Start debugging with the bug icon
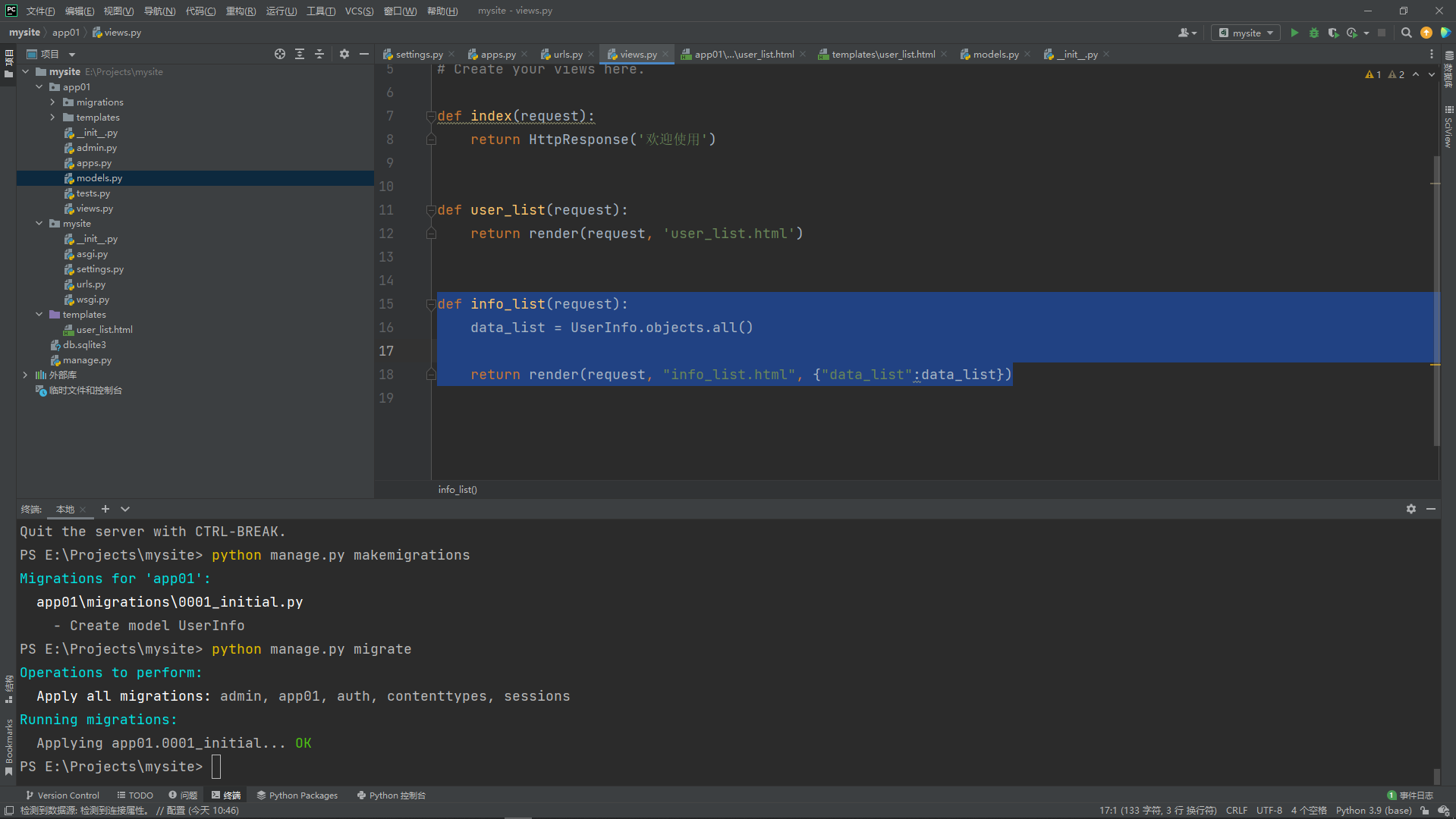1456x819 pixels. [x=1314, y=33]
